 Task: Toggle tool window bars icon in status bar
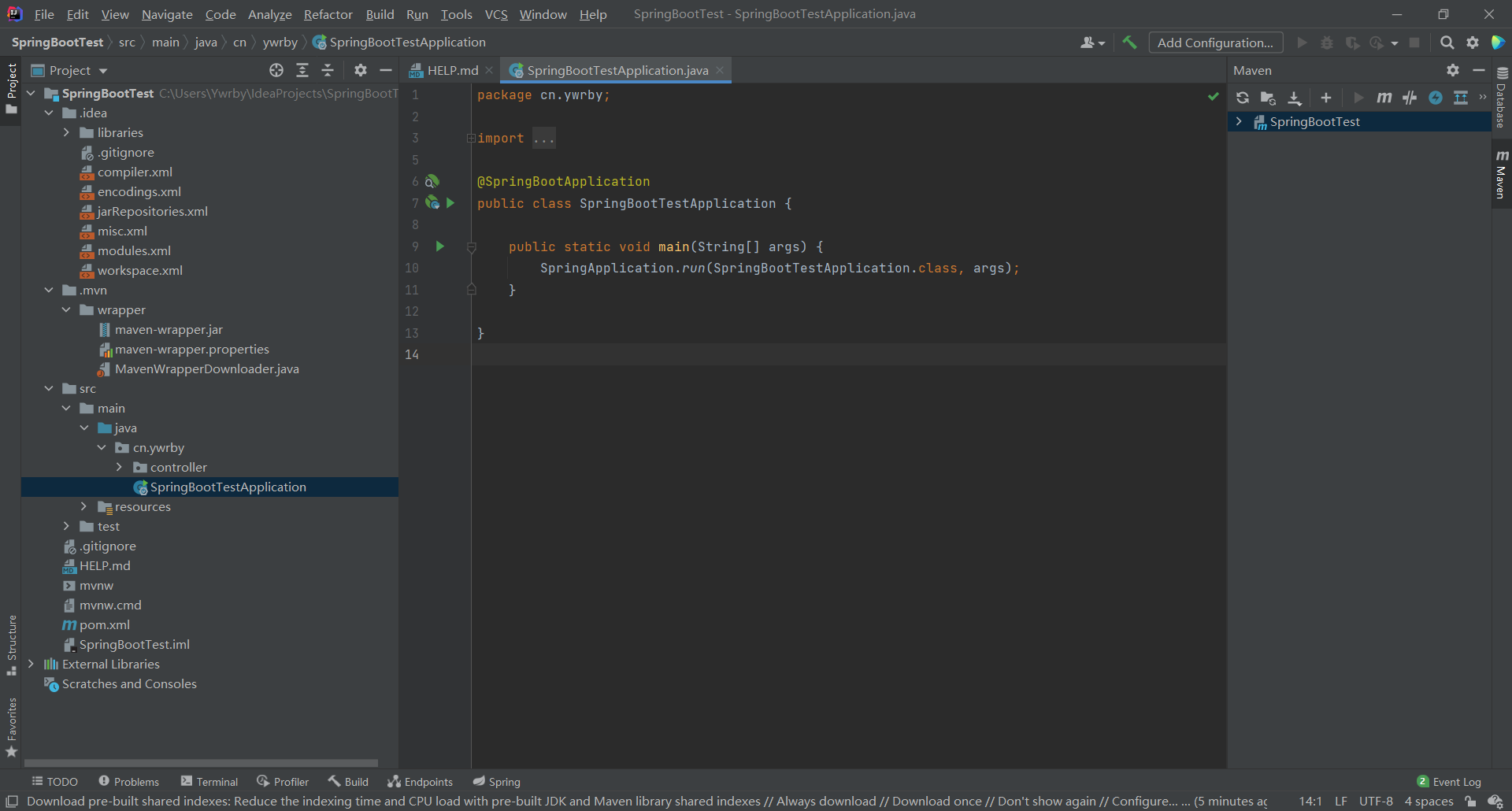(x=11, y=802)
